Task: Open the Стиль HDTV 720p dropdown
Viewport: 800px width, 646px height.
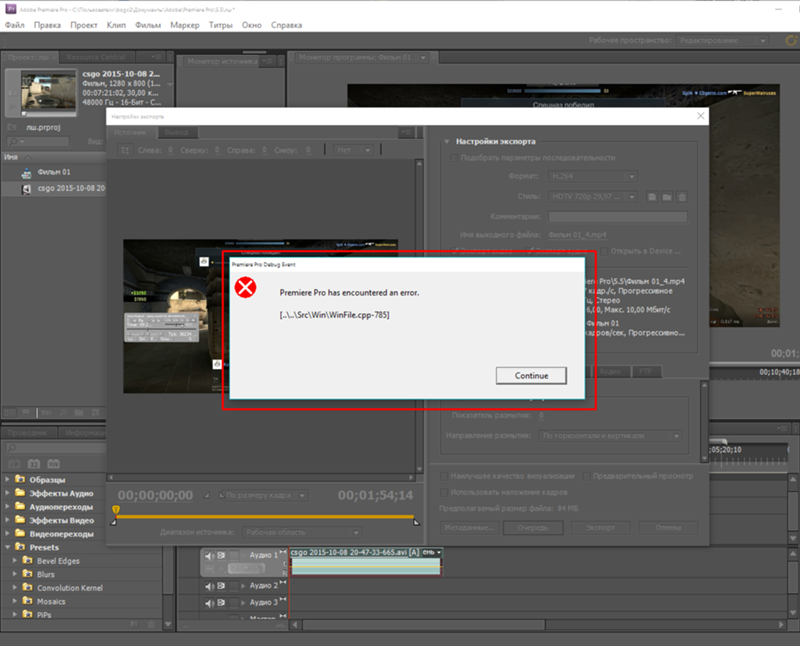Action: [x=592, y=196]
